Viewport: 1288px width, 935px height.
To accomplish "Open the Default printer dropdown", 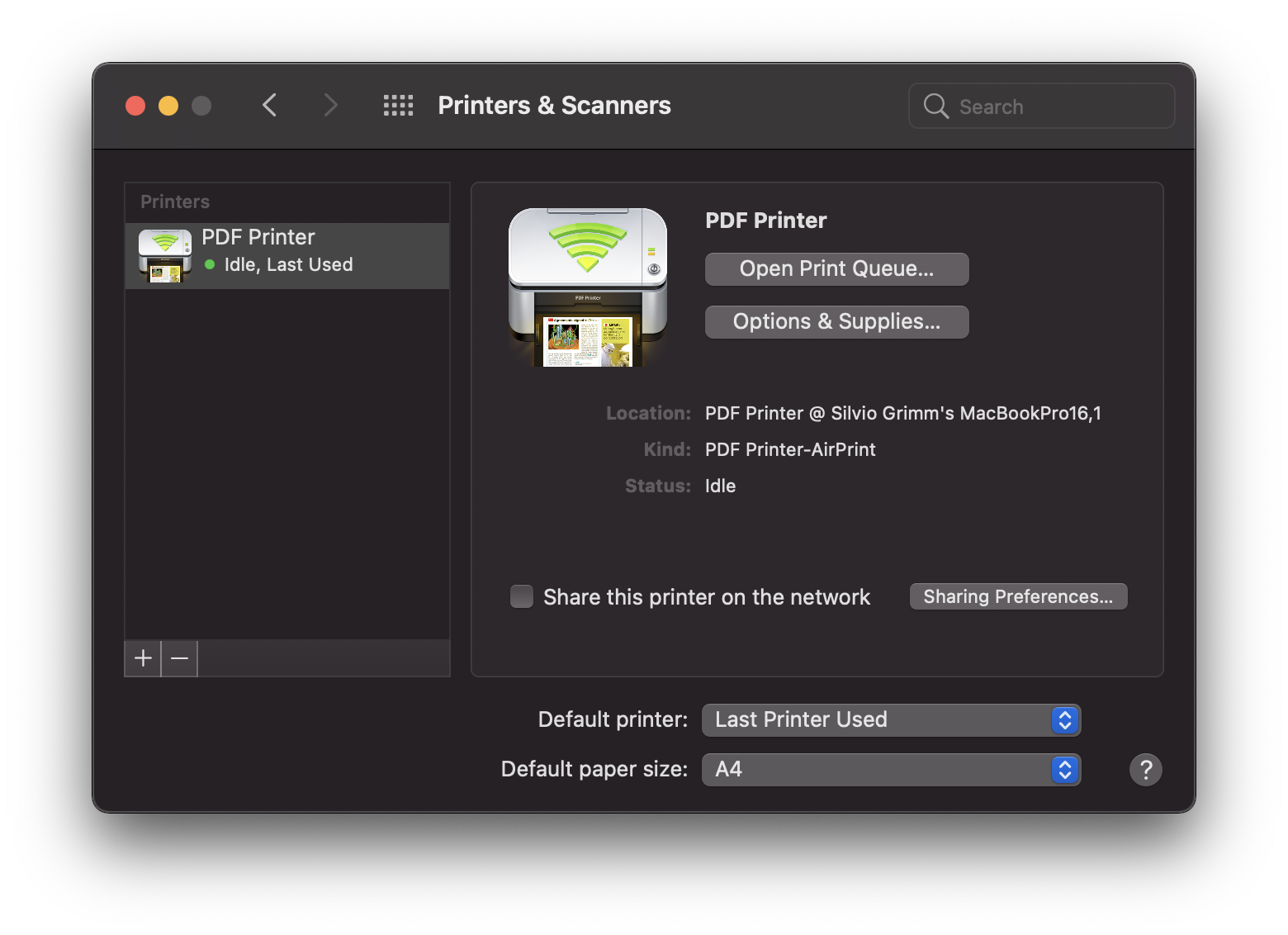I will 890,720.
